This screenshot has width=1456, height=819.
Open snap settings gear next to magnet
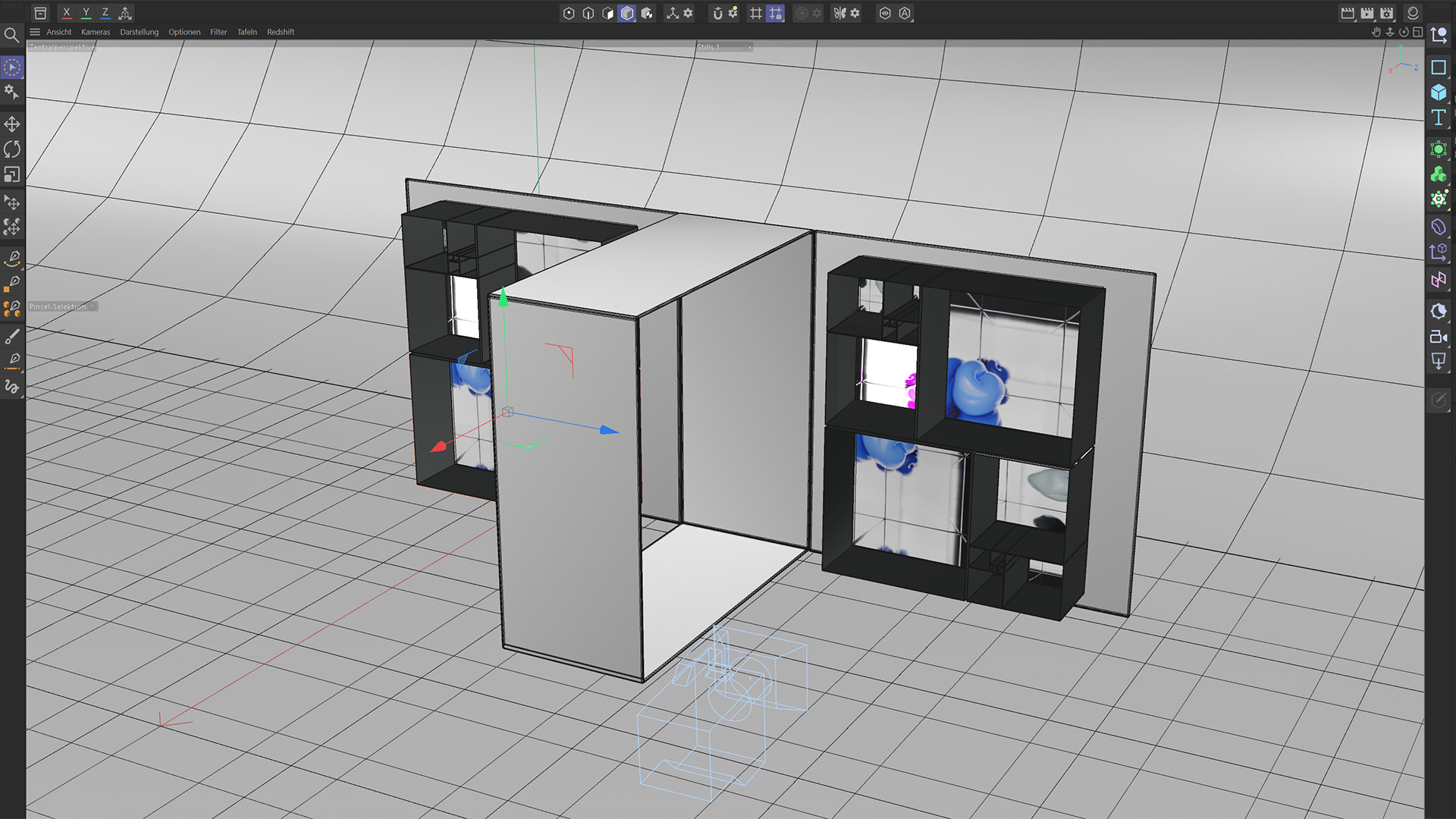point(733,13)
